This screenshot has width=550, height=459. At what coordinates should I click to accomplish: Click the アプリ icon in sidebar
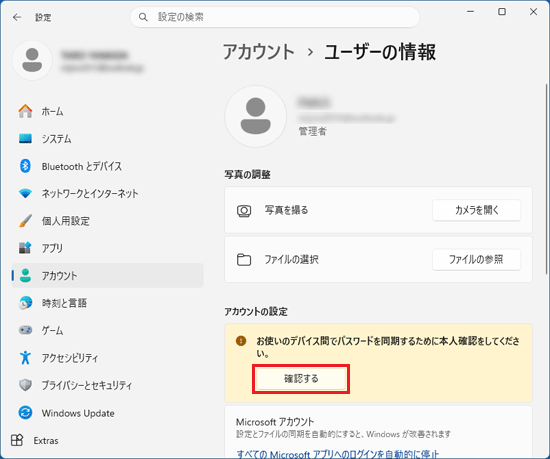point(25,248)
